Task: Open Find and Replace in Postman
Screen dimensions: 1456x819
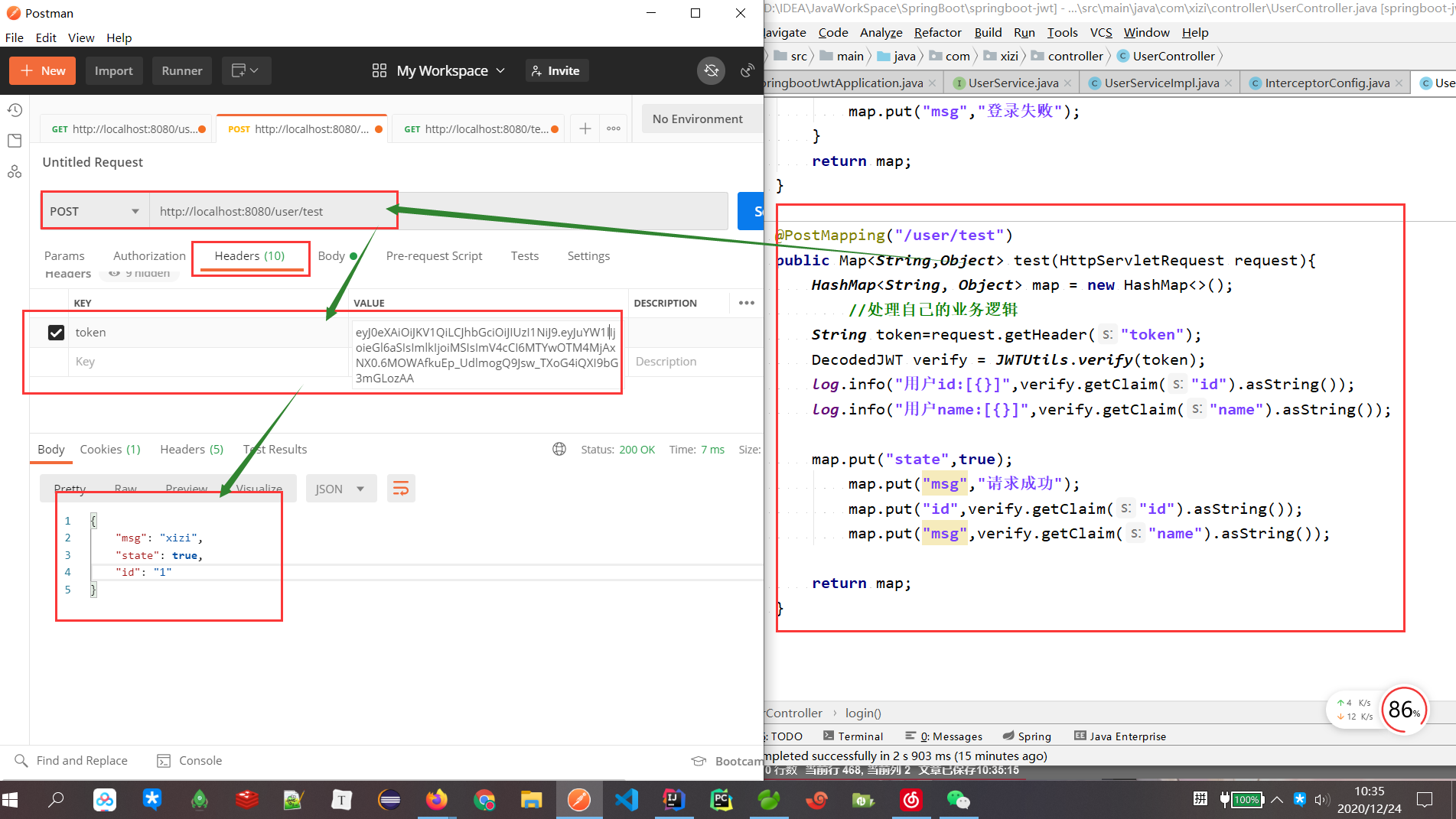Action: (x=71, y=760)
